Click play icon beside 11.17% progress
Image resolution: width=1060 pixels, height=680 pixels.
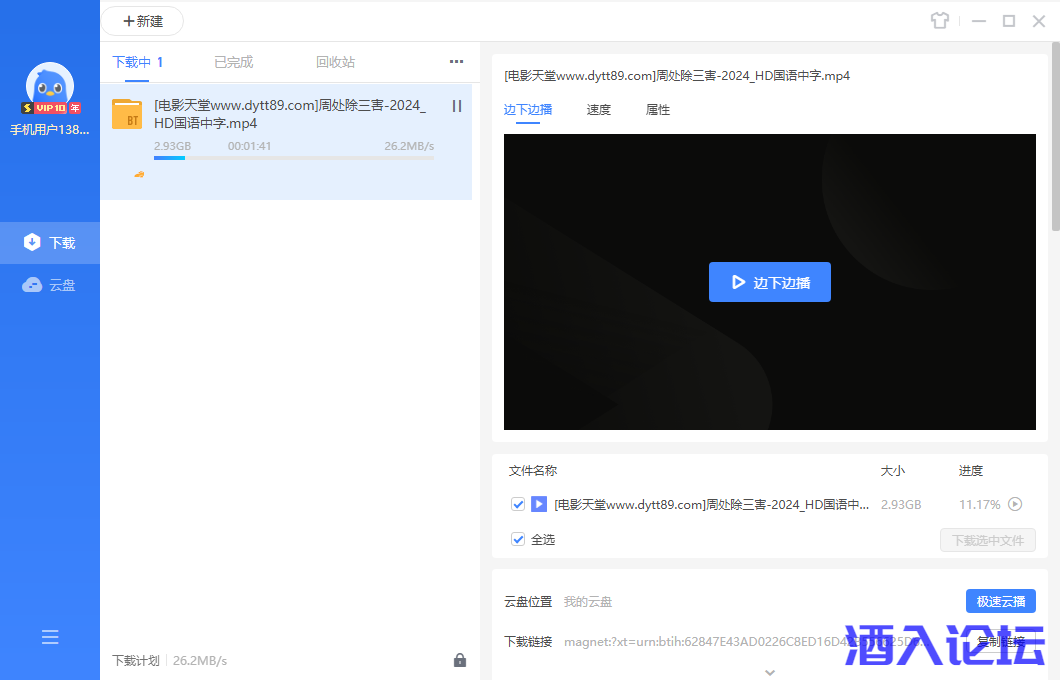click(x=1015, y=504)
